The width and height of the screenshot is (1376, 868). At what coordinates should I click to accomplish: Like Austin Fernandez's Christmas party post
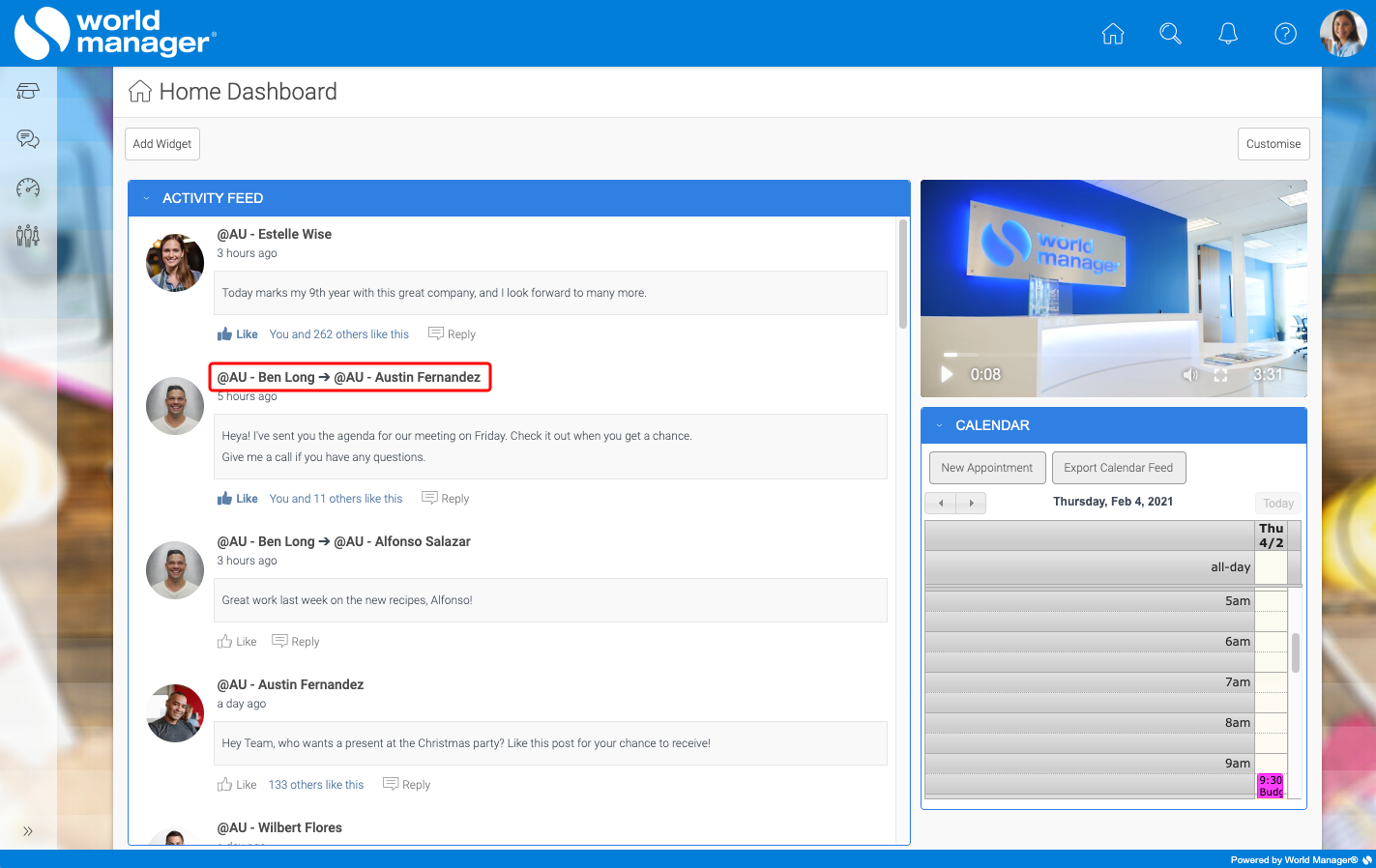(236, 784)
